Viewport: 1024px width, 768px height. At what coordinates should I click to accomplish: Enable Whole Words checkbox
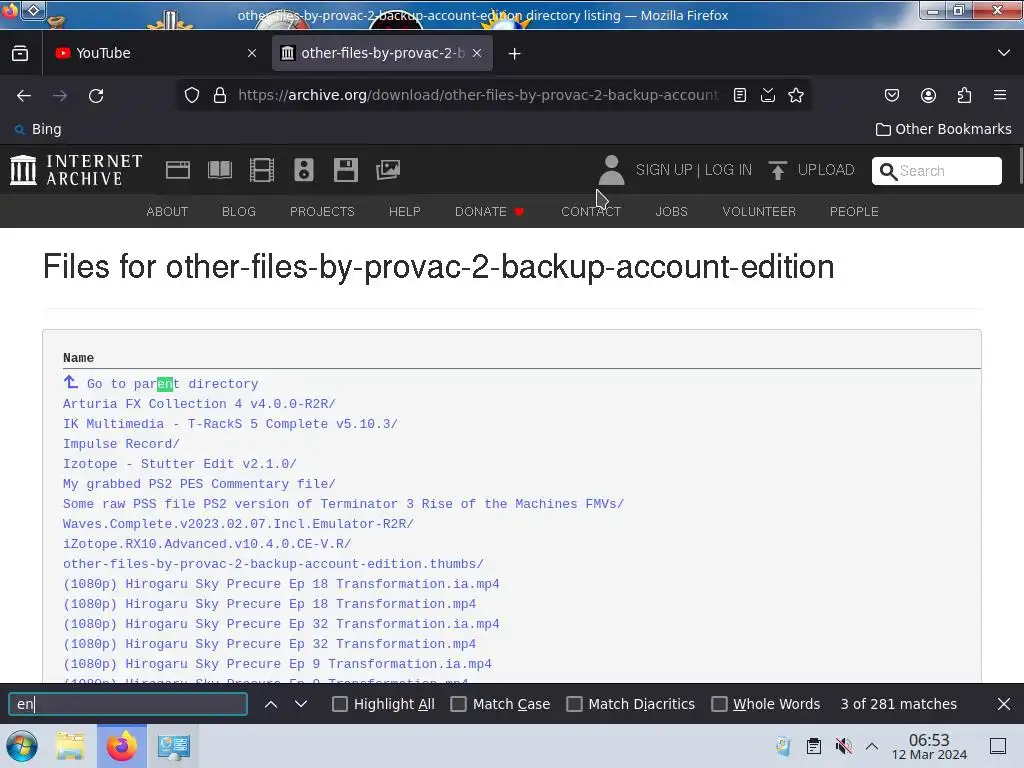[719, 704]
